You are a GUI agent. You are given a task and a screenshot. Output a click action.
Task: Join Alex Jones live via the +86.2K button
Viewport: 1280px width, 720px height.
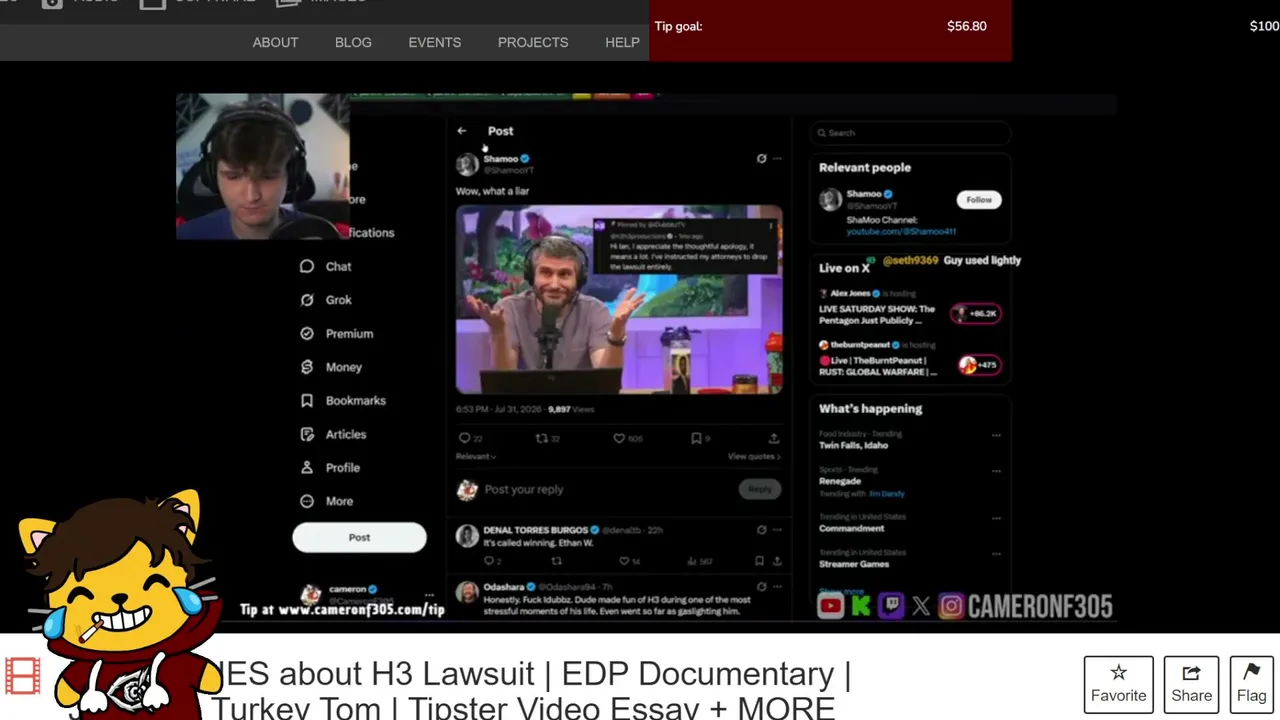[x=976, y=313]
